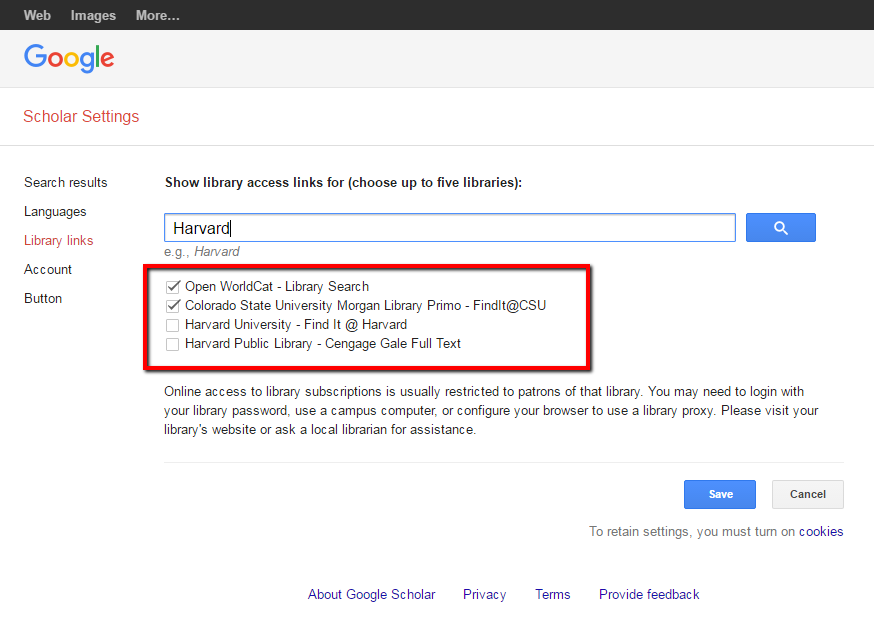Check Harvard Public Library - Cengage Gale
Screen dimensions: 874x626
click(x=173, y=344)
